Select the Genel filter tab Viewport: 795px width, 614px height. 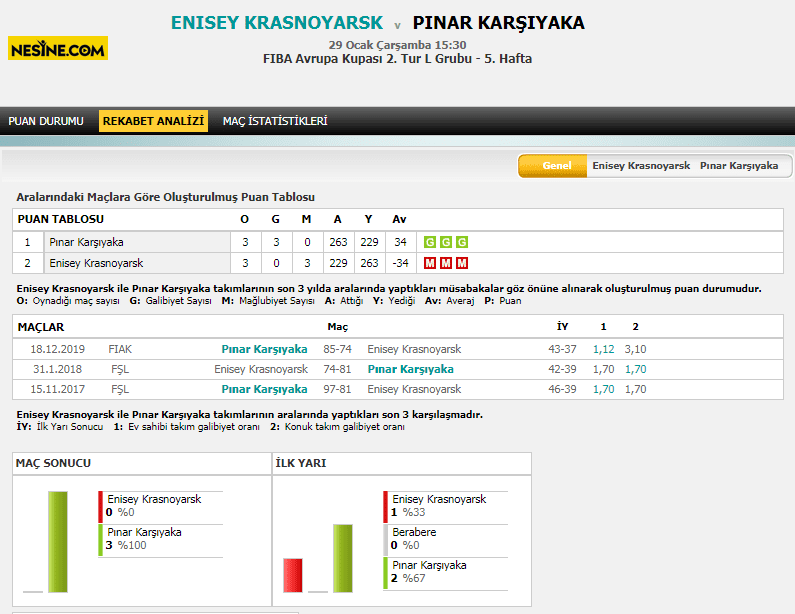(553, 166)
